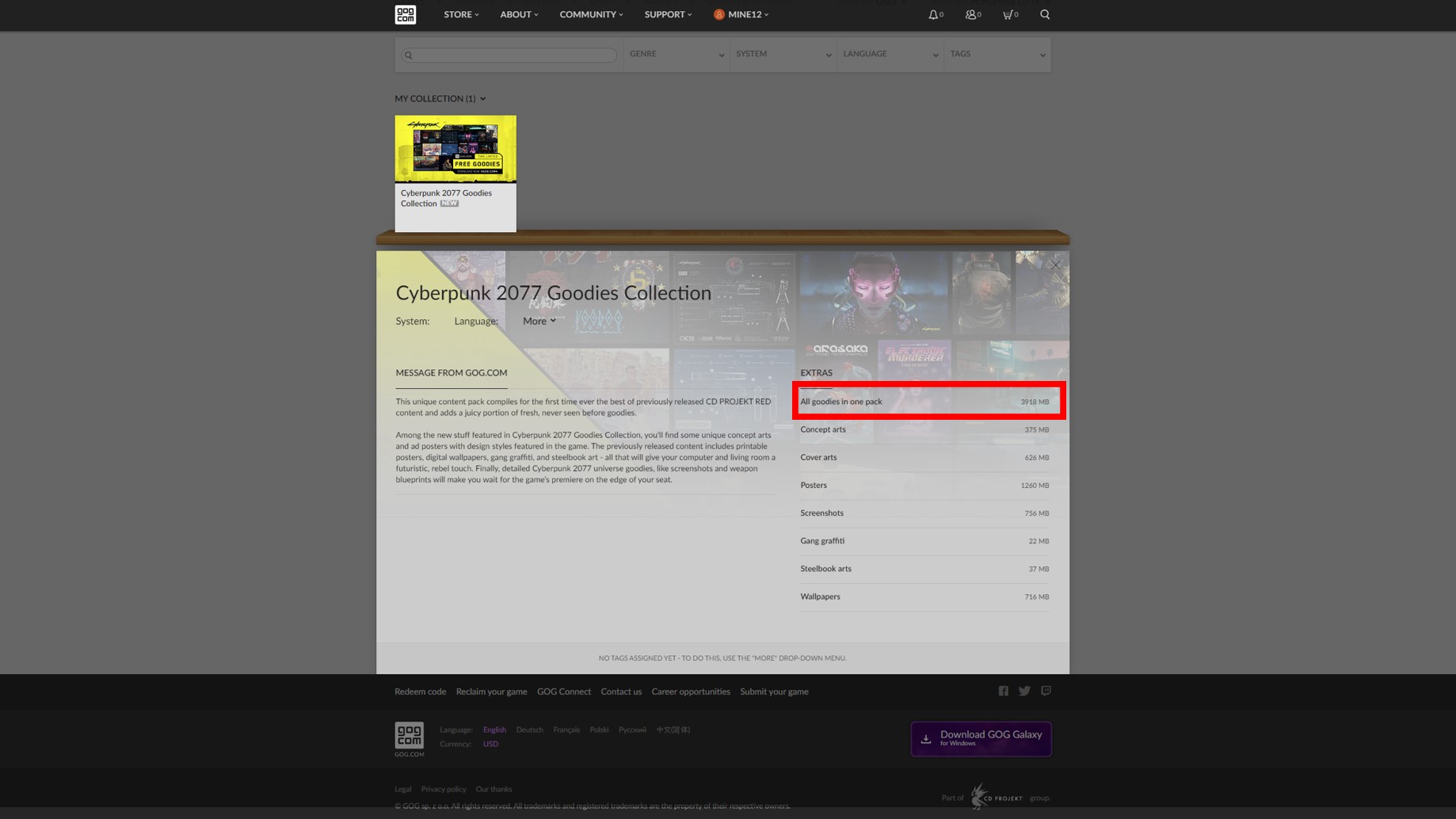Screen dimensions: 1456x819
Task: Open the shopping cart icon
Action: pyautogui.click(x=1008, y=14)
